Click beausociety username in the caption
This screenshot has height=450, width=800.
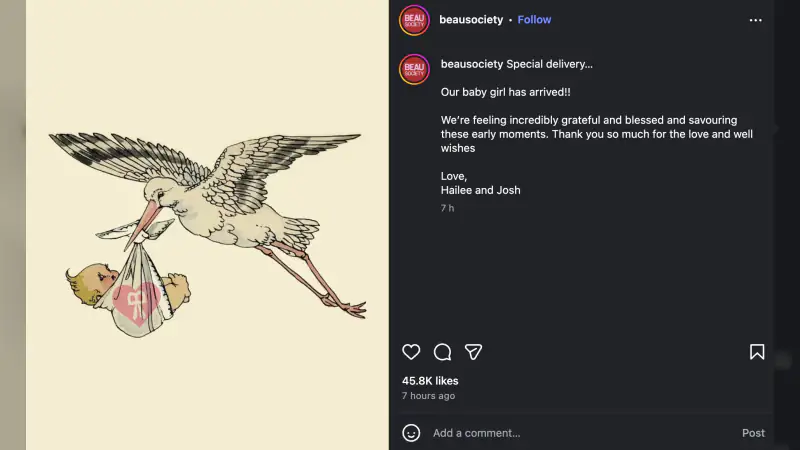[472, 64]
